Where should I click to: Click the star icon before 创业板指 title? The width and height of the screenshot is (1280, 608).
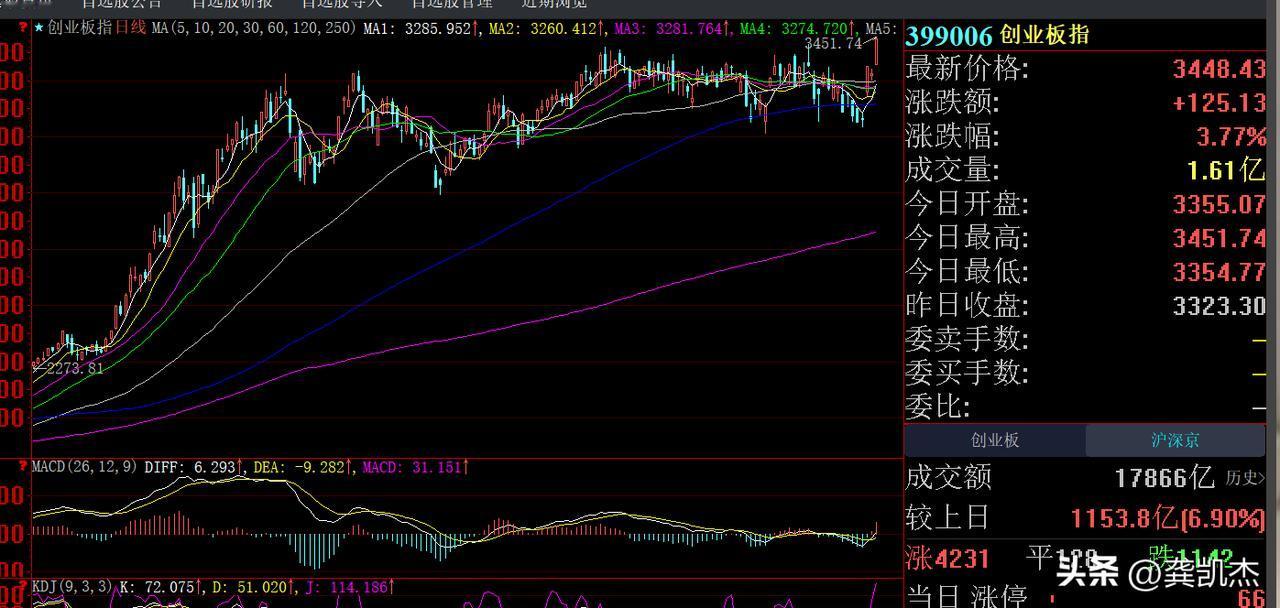click(x=39, y=28)
